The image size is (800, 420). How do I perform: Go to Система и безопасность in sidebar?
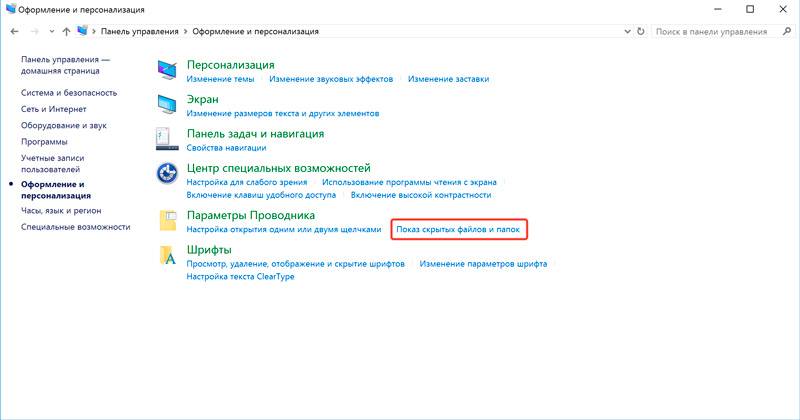pos(68,93)
